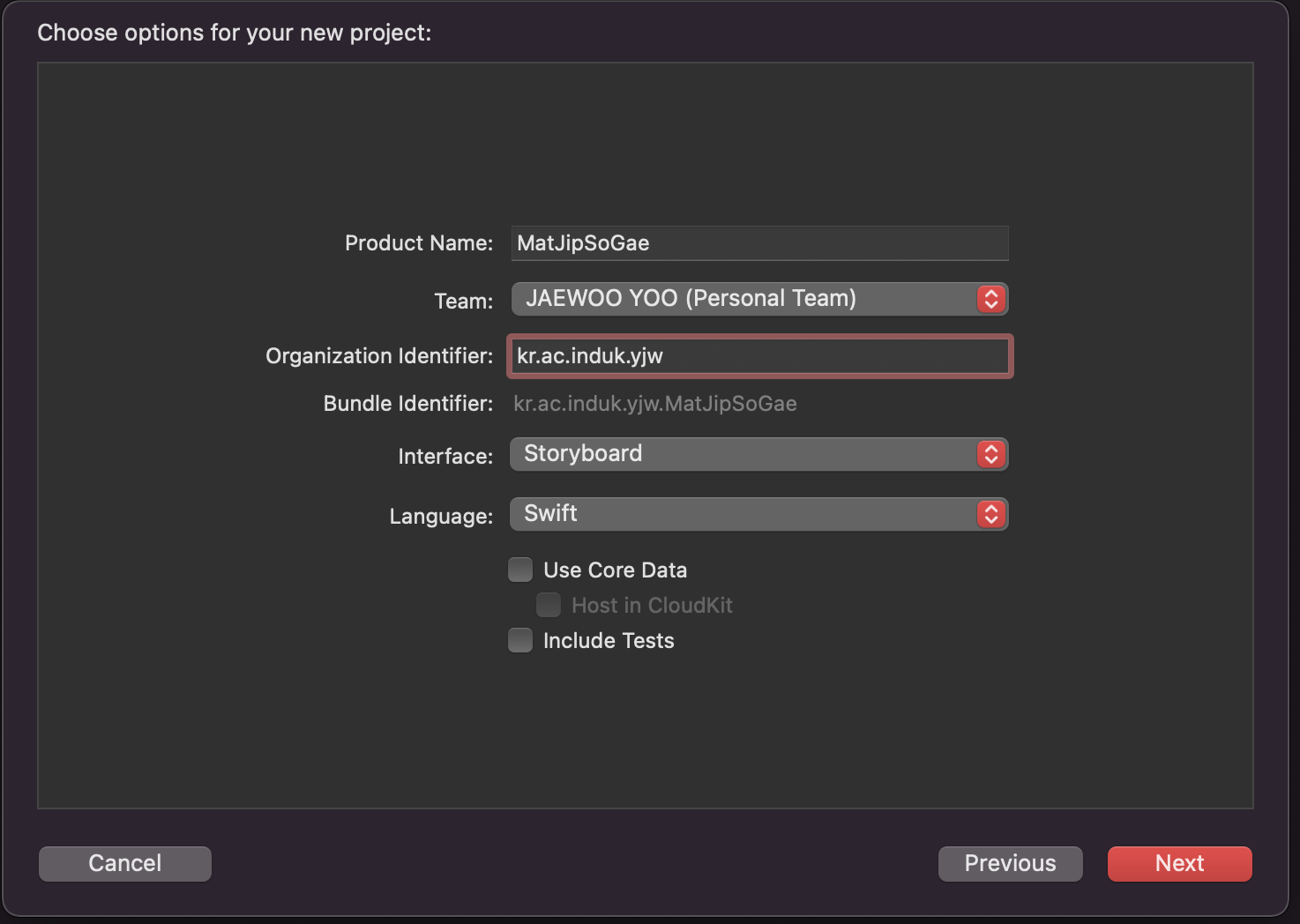This screenshot has width=1300, height=924.
Task: Proceed with the Next button
Action: point(1179,863)
